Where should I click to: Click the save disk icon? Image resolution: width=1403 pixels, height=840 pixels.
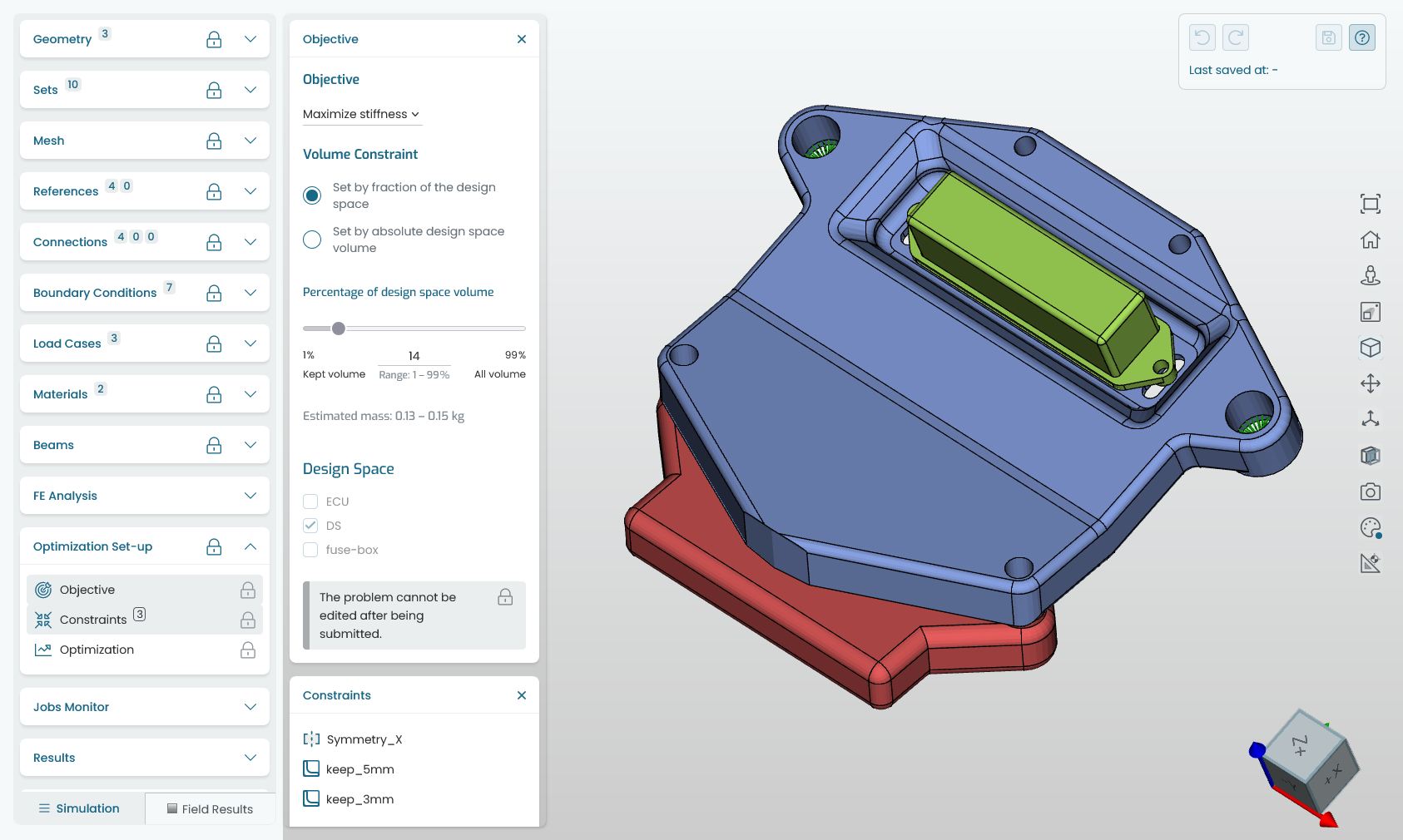1329,37
